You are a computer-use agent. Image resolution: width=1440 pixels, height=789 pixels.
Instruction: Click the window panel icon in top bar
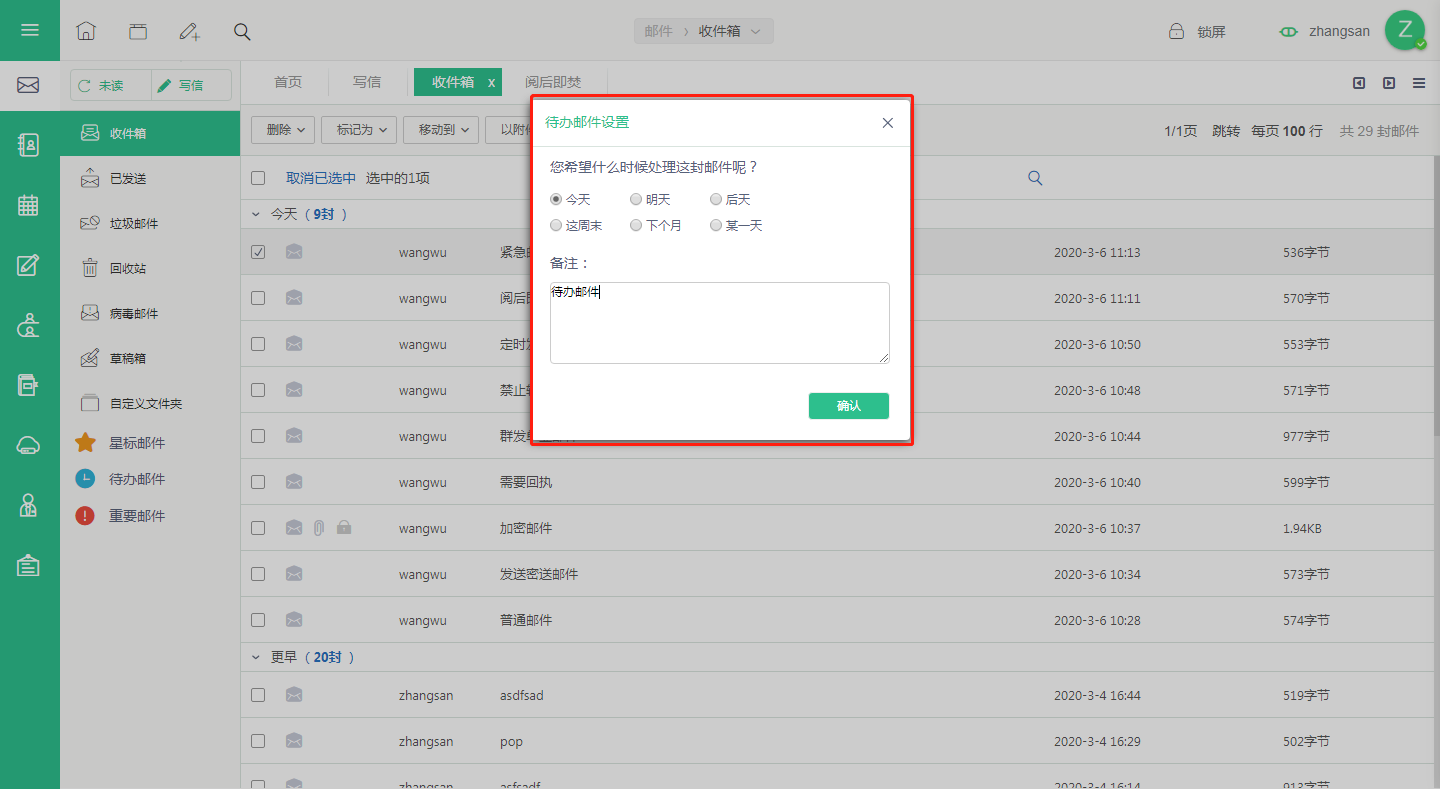(138, 31)
